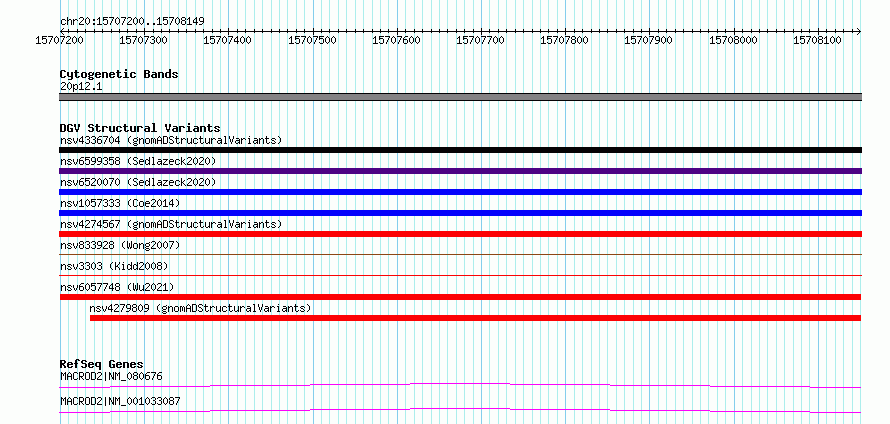
Task: Click the gray 20p12.1 cytoband bar
Action: pyautogui.click(x=460, y=97)
